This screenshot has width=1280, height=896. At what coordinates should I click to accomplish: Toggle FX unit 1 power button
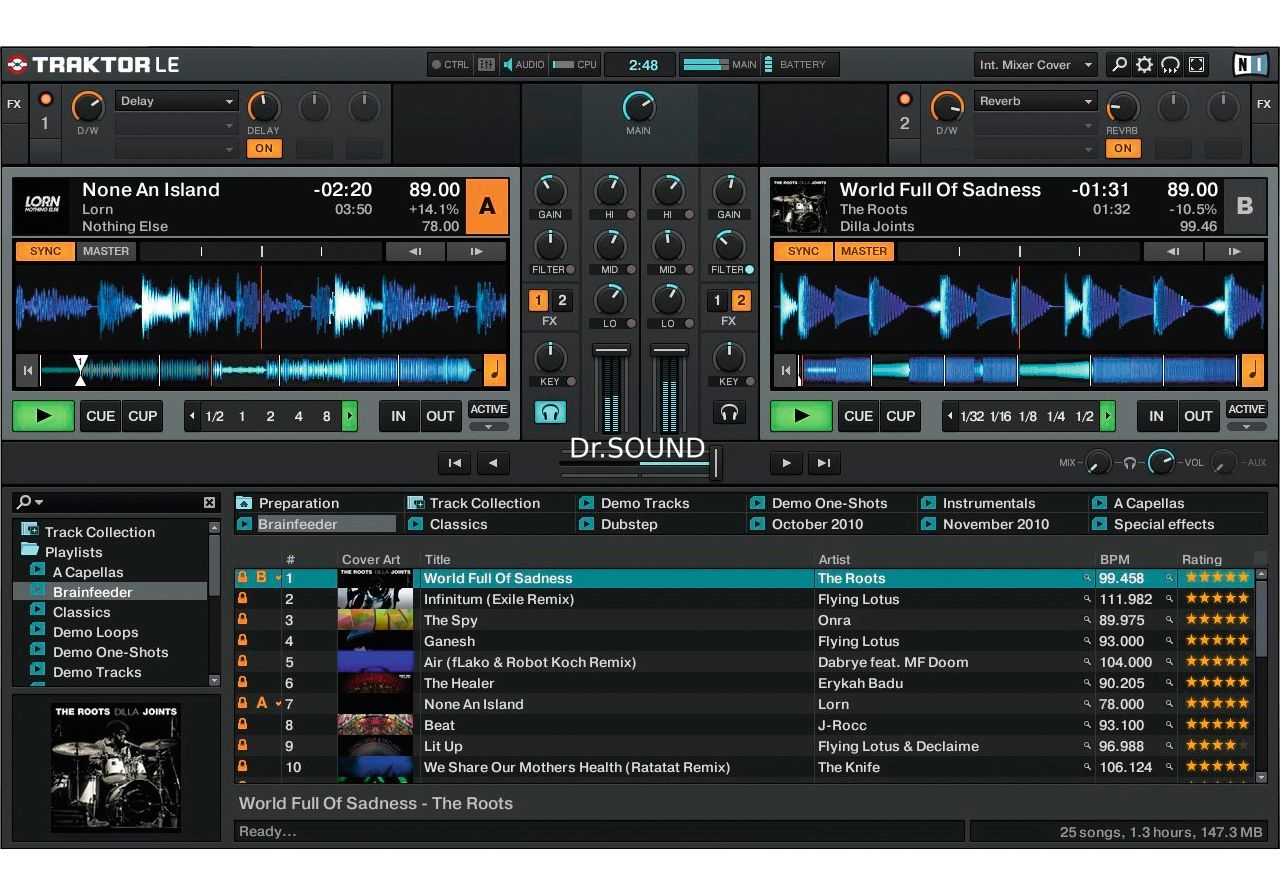45,99
